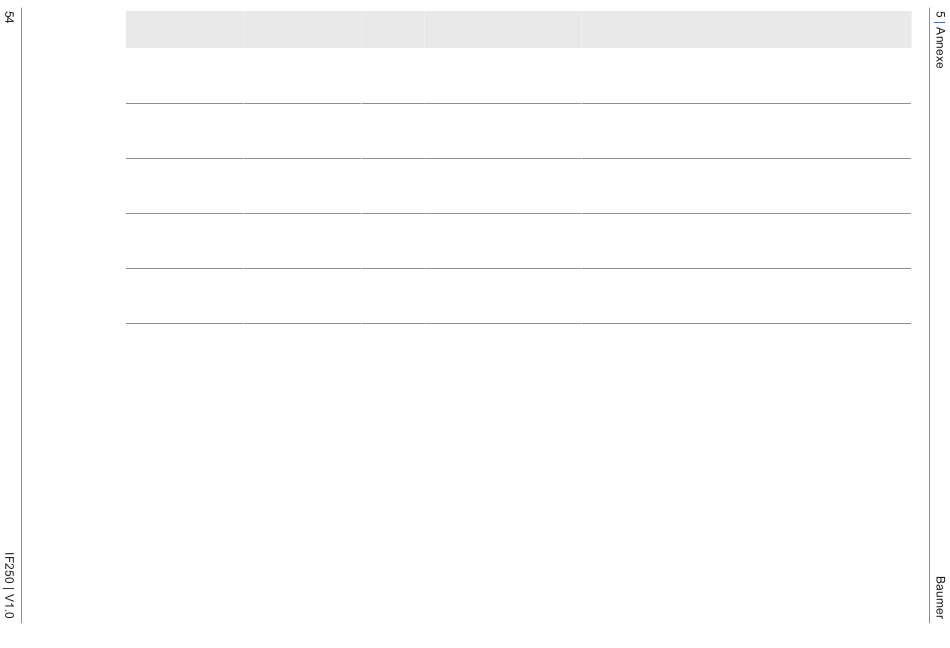950x648 pixels.
Task: Click fifth body row cell in widest column
Action: [746, 296]
